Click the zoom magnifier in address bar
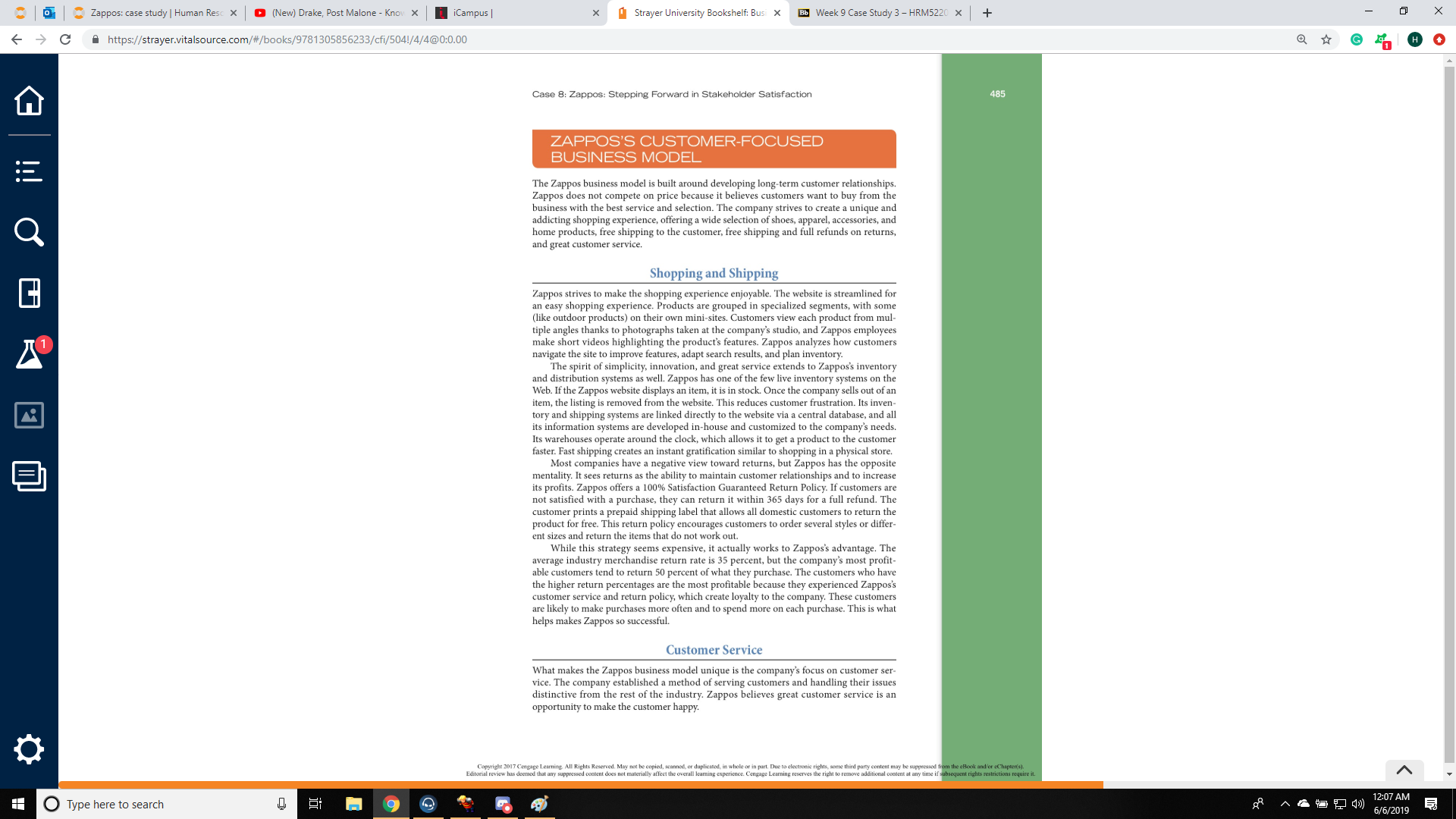1456x819 pixels. pos(1302,39)
